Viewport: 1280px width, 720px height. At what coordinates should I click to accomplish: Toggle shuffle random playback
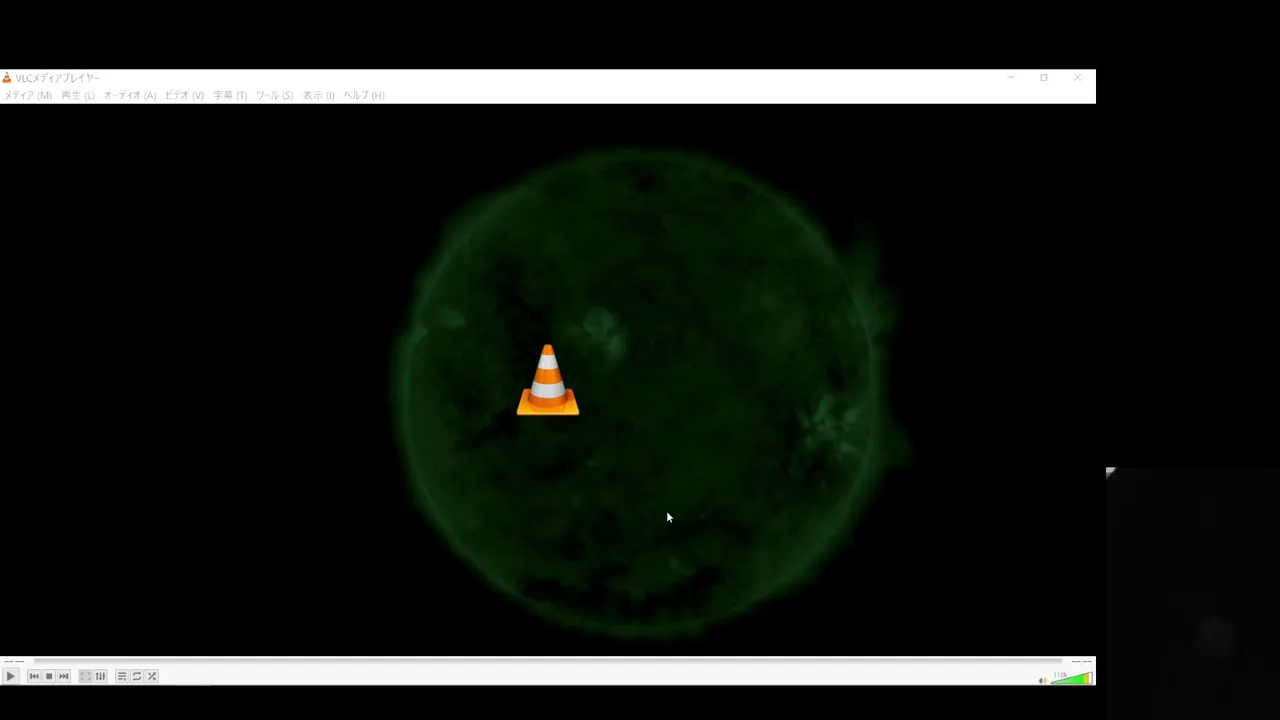point(152,677)
